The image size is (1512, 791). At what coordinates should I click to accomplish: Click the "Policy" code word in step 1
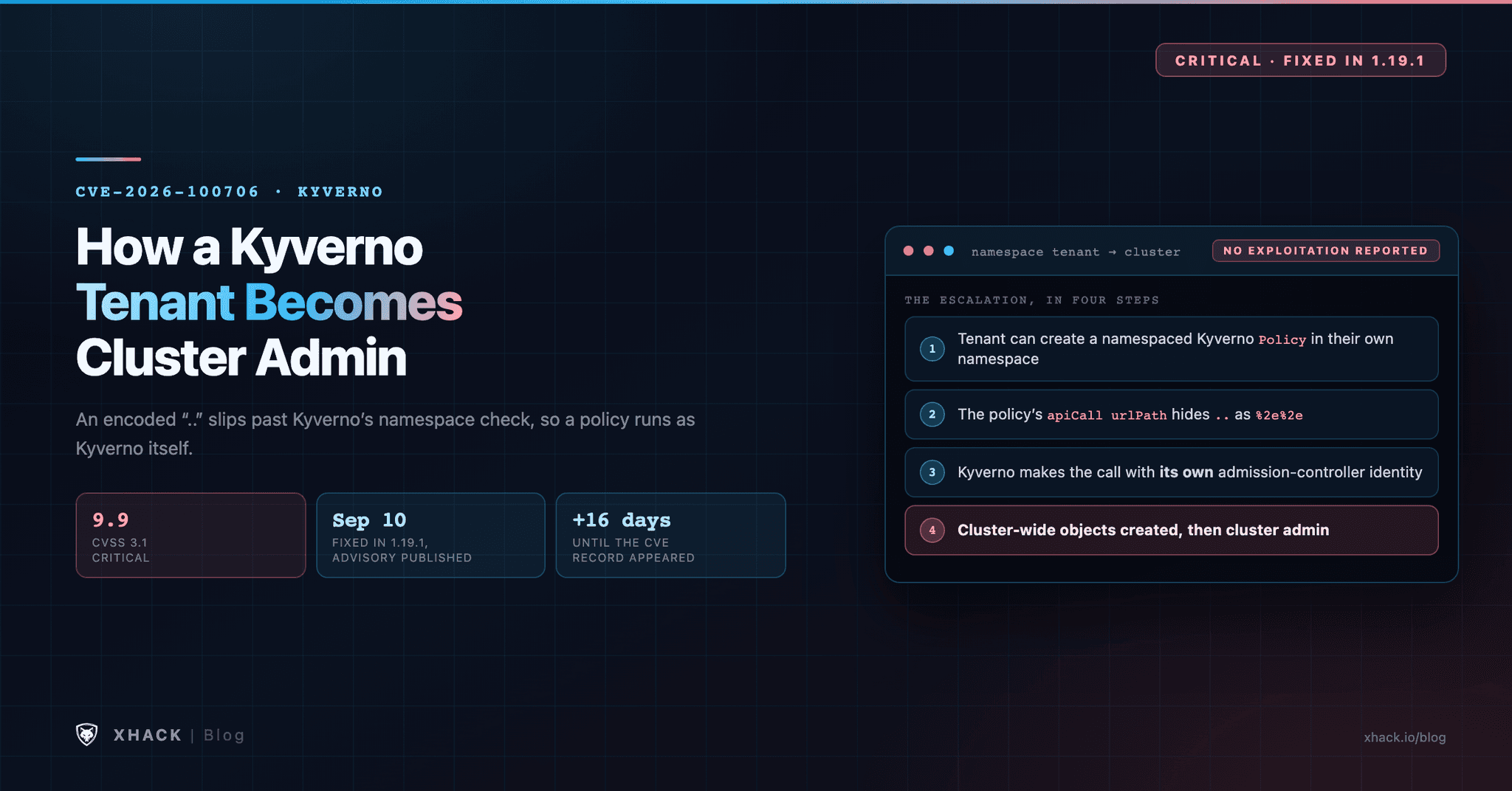[x=1282, y=339]
